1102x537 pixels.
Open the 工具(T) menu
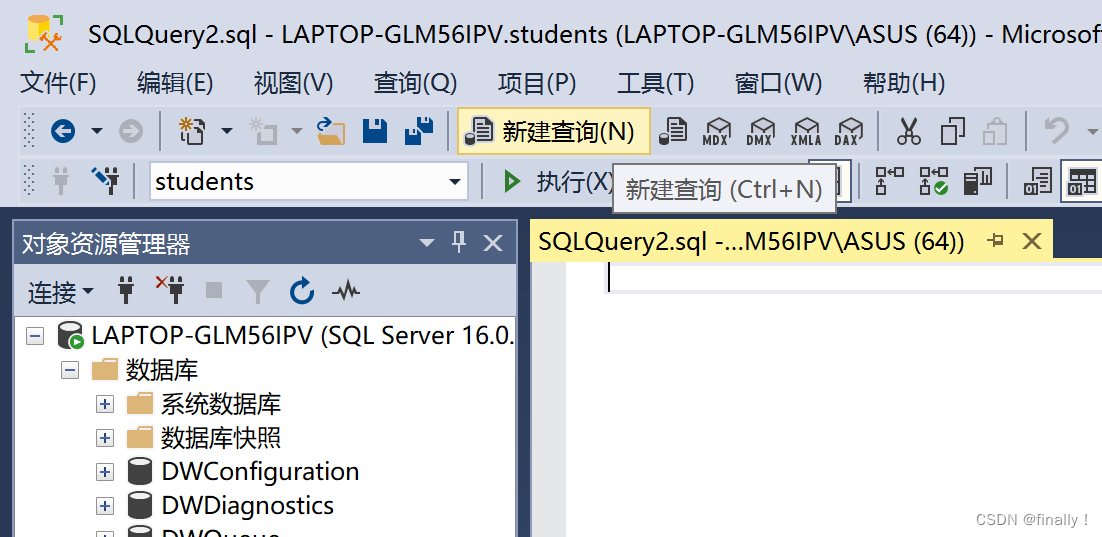(x=656, y=84)
